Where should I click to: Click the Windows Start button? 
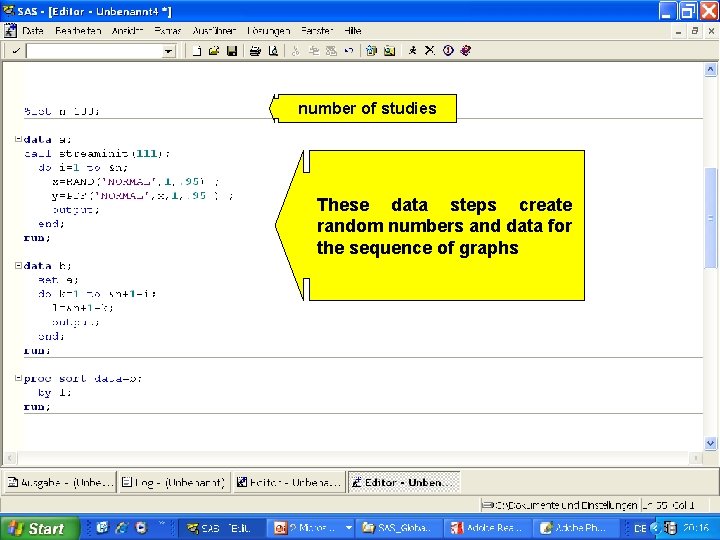[x=39, y=529]
